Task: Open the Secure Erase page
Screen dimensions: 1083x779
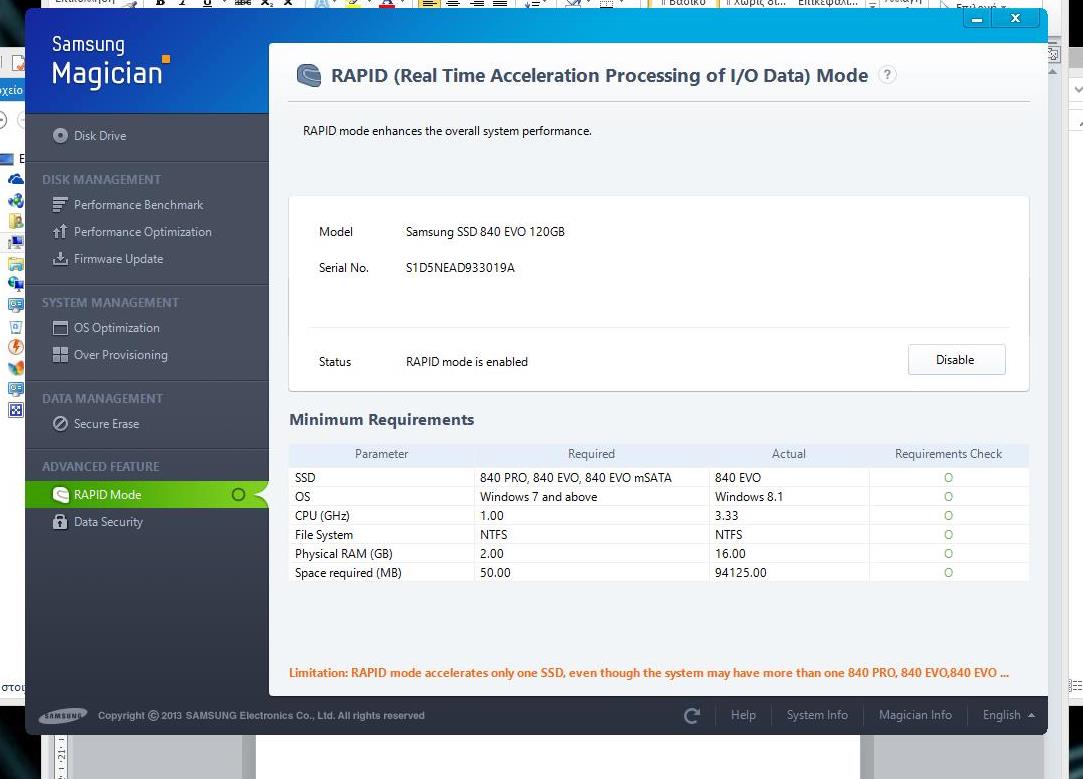Action: (x=96, y=423)
